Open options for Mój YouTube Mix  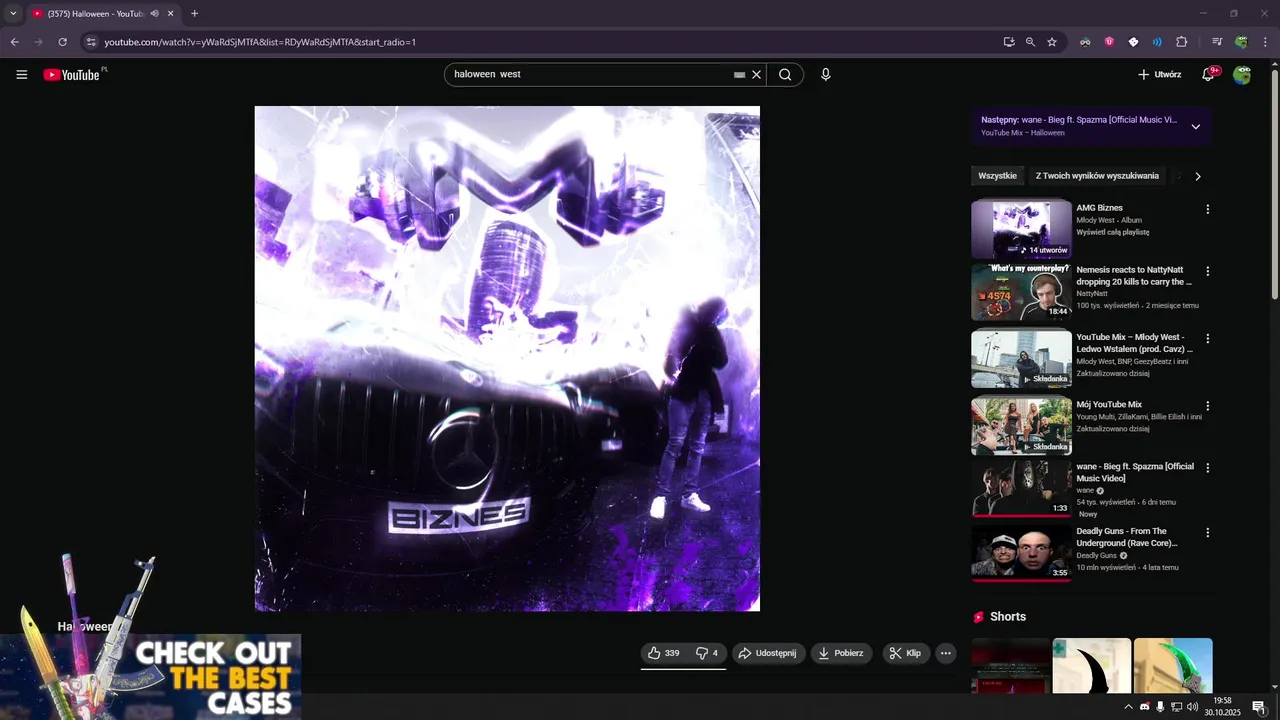pos(1207,407)
